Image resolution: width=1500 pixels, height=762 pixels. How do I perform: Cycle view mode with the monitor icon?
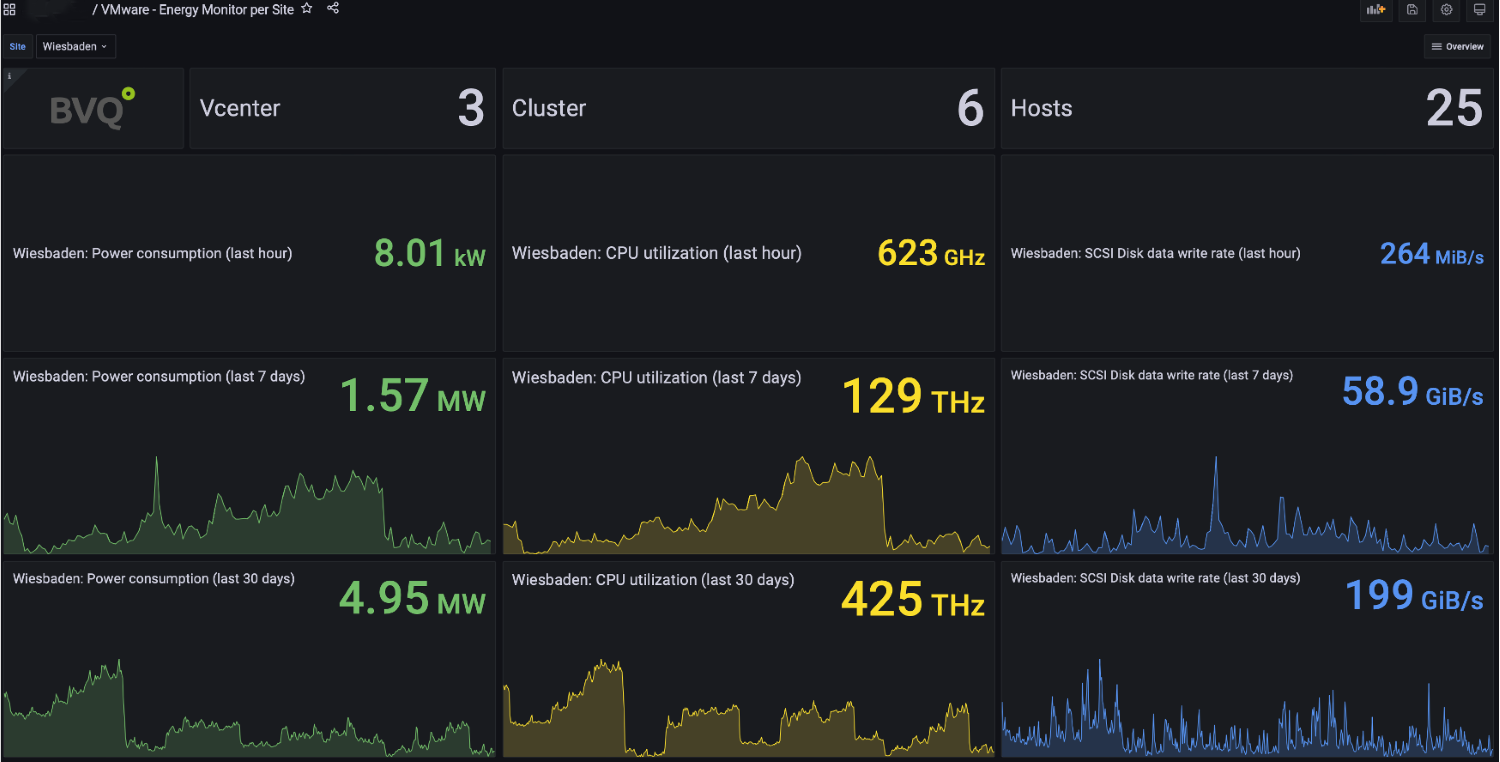(x=1480, y=10)
